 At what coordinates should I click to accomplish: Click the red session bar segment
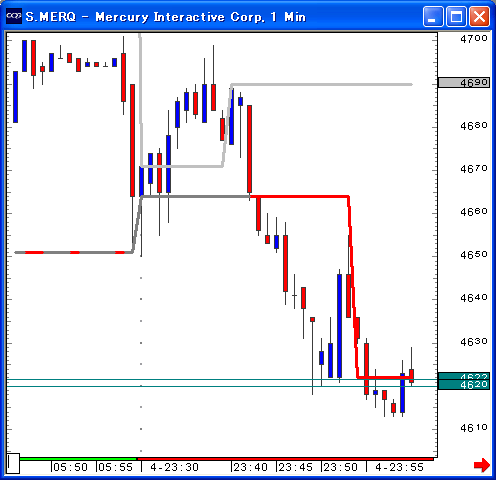[x=285, y=459]
